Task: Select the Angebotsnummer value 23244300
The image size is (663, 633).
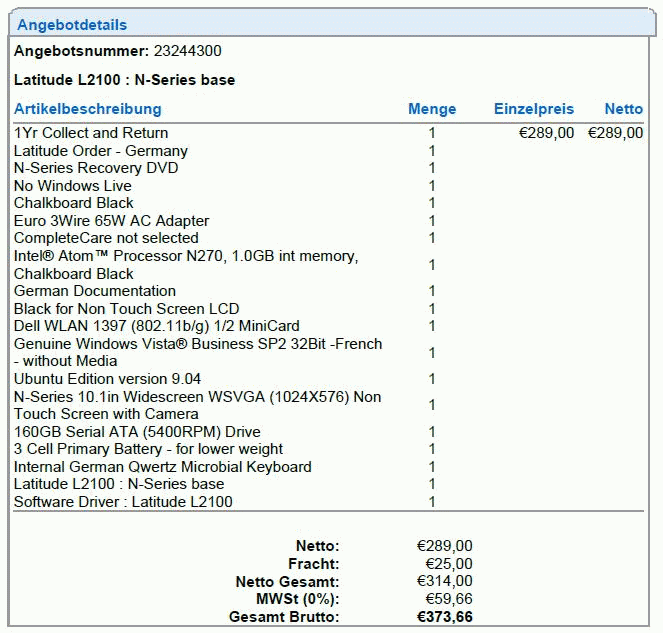Action: 187,51
